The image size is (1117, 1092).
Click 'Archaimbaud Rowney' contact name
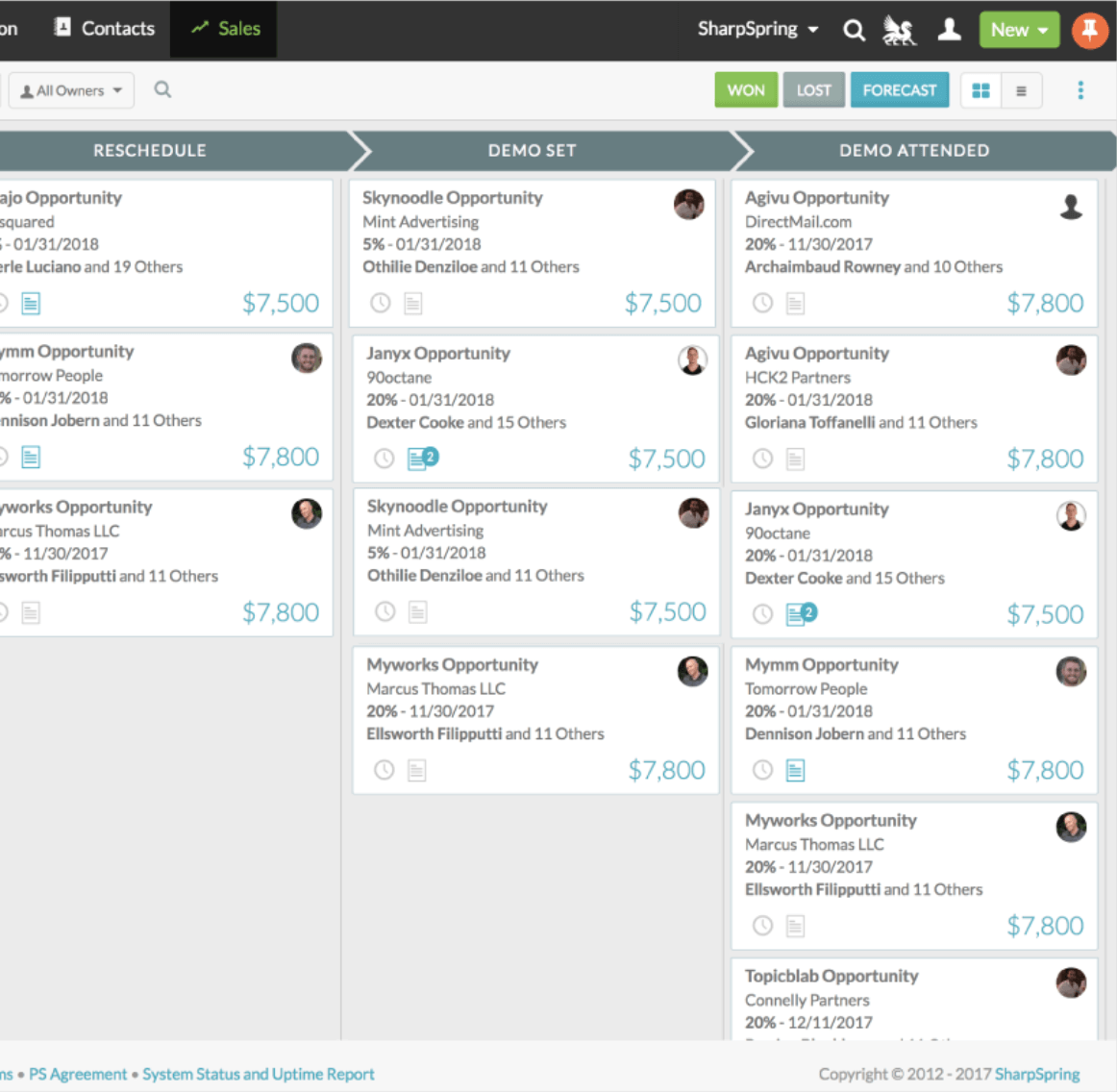(x=823, y=266)
